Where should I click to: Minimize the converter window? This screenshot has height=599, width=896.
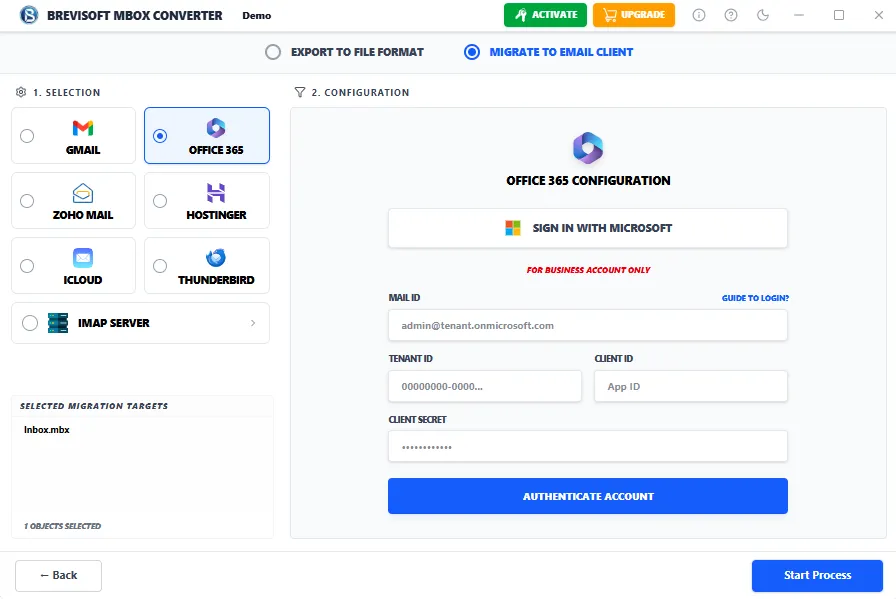799,15
